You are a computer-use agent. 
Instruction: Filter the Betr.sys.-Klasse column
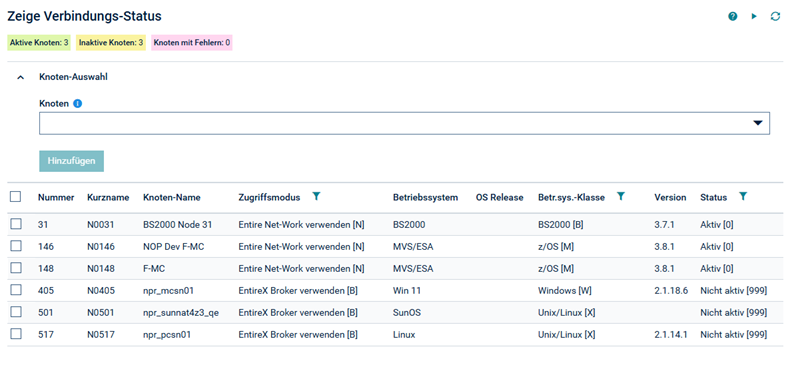[x=620, y=196]
